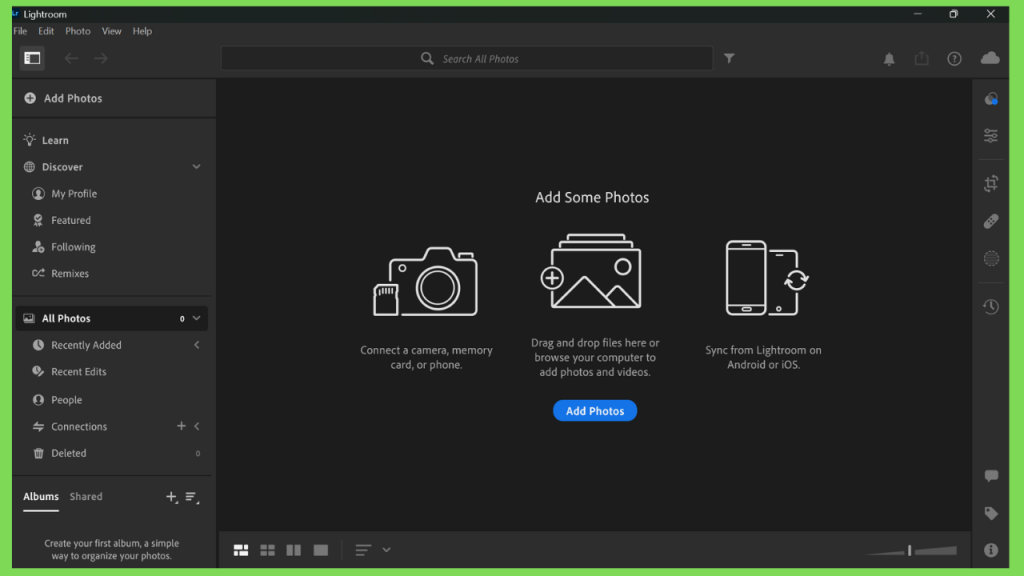Expand the sort order dropdown chevron
The width and height of the screenshot is (1024, 576).
387,551
